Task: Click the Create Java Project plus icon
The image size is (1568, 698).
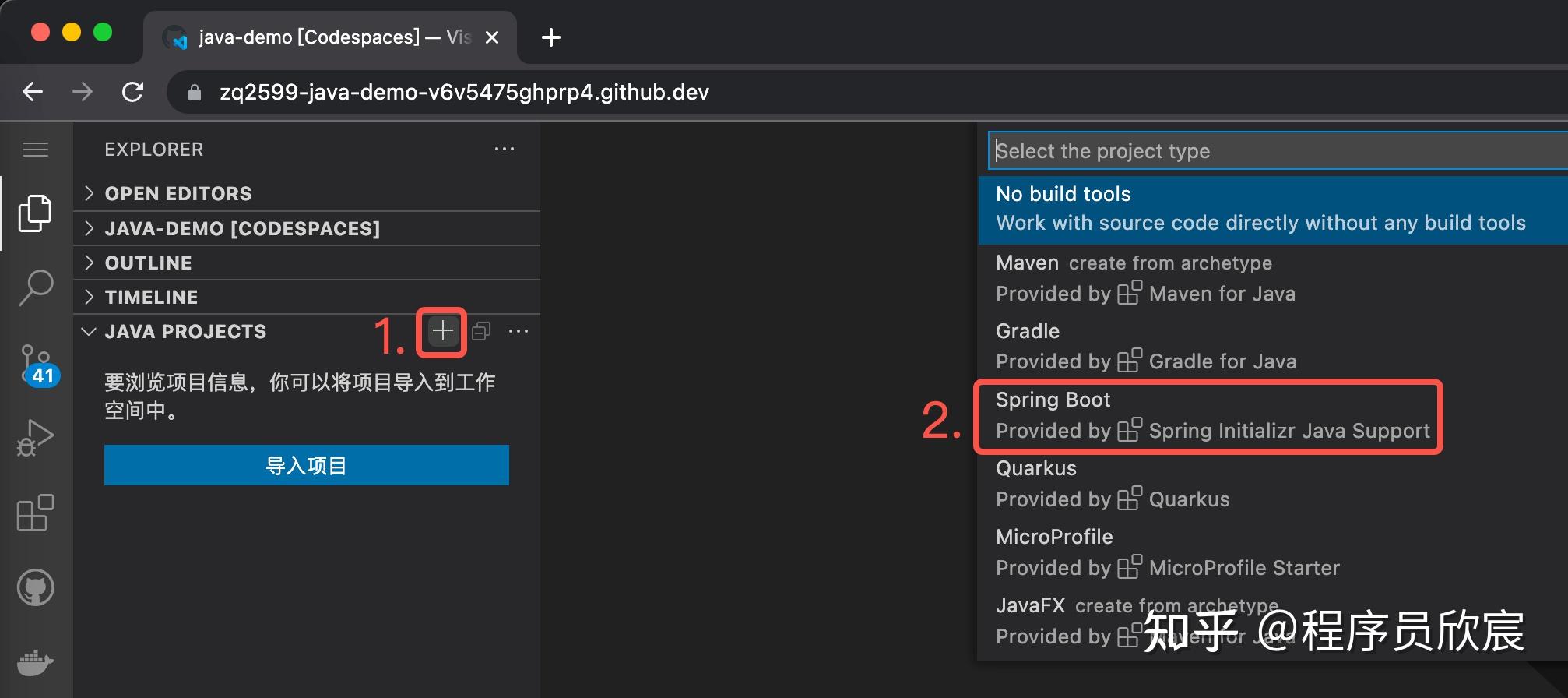Action: [442, 331]
